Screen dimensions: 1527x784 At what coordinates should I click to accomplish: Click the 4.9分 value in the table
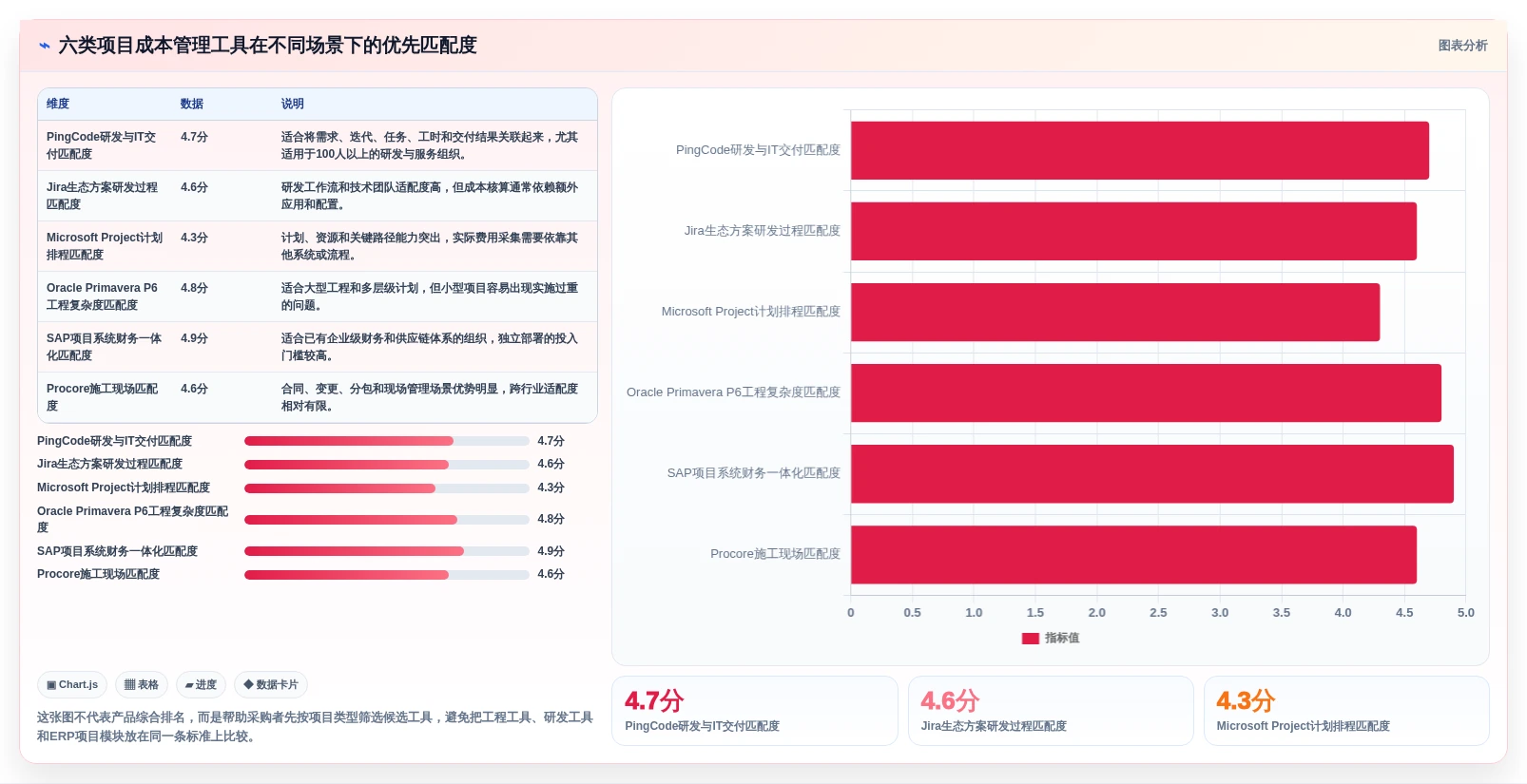194,338
